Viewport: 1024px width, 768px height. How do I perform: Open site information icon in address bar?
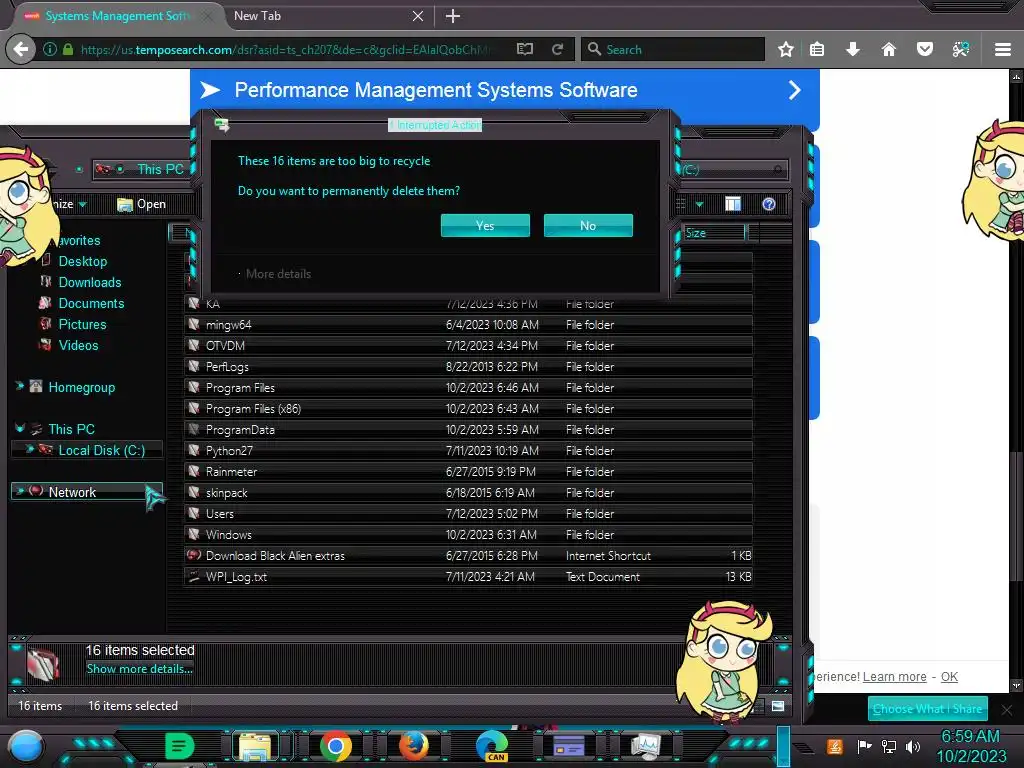(x=50, y=49)
